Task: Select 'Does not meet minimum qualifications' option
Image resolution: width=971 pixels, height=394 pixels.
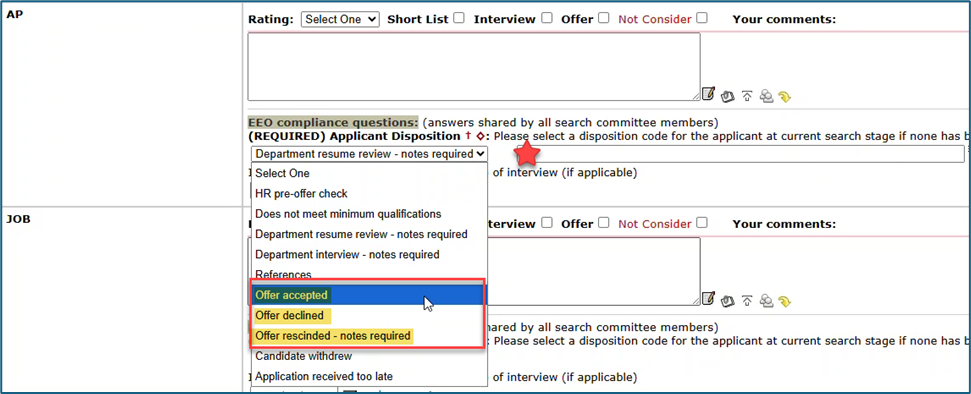Action: coord(369,214)
